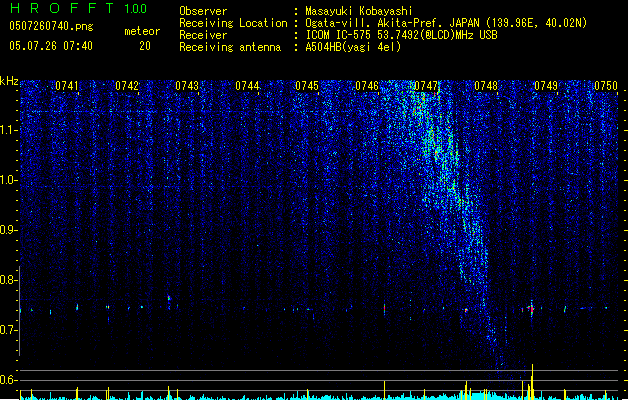Click time marker 0746
The height and width of the screenshot is (400, 629).
367,86
